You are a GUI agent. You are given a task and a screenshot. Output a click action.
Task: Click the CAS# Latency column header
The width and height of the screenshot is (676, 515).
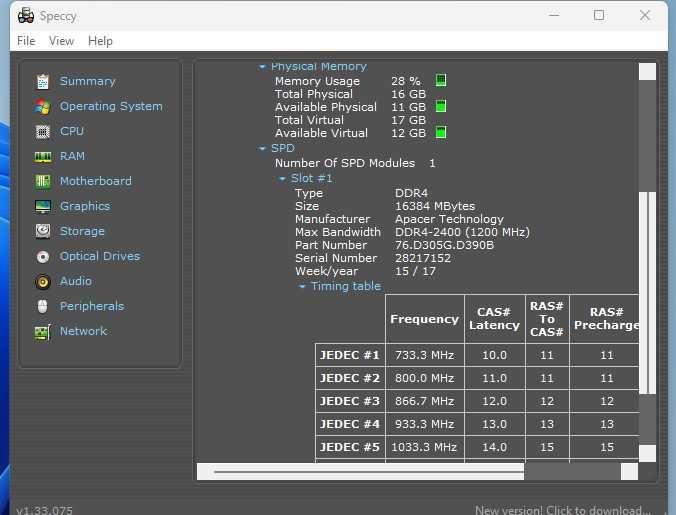(x=494, y=319)
